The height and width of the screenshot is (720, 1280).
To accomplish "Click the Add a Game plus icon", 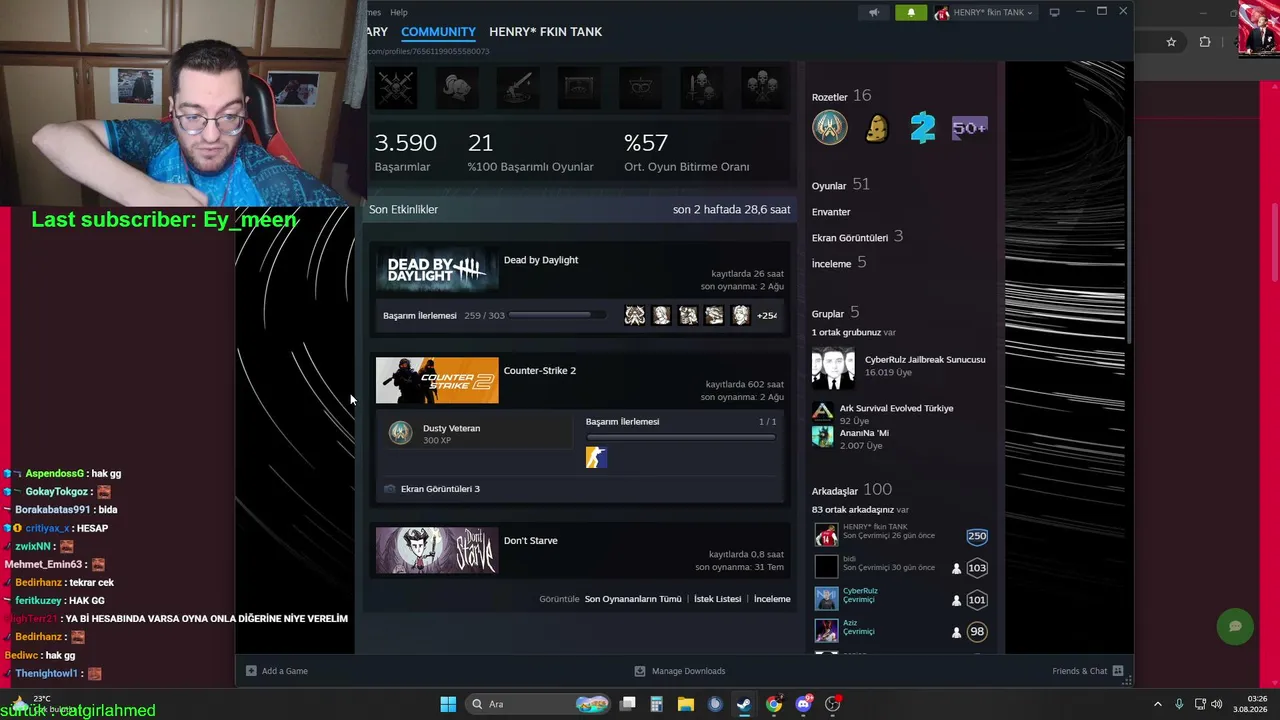I will (251, 671).
